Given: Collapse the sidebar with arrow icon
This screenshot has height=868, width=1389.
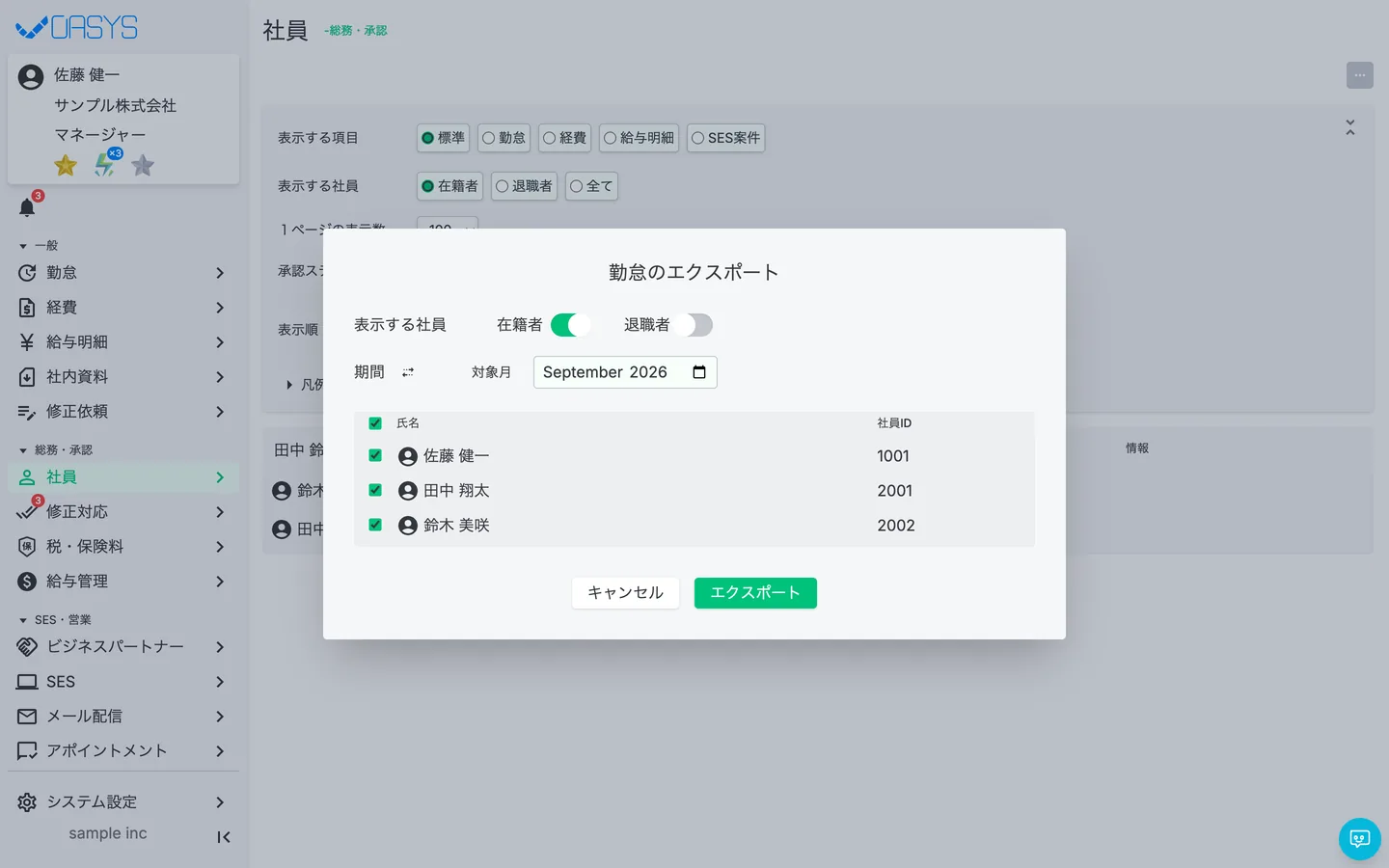Looking at the screenshot, I should pos(224,837).
